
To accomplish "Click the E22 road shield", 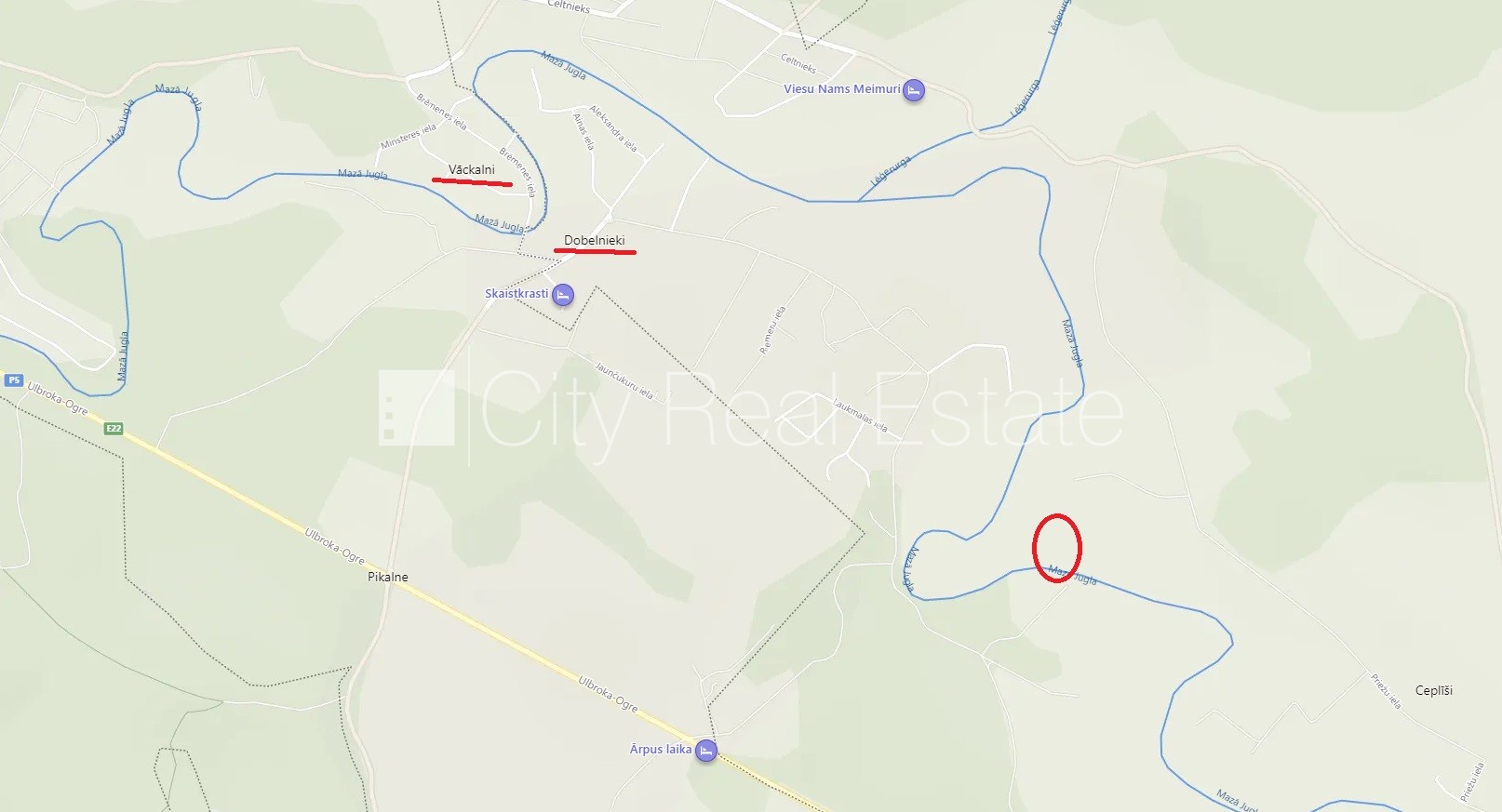I will point(114,429).
